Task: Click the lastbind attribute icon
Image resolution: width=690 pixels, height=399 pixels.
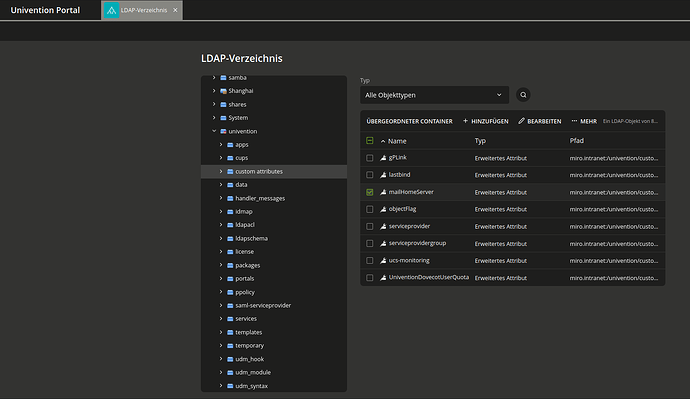Action: tap(383, 175)
